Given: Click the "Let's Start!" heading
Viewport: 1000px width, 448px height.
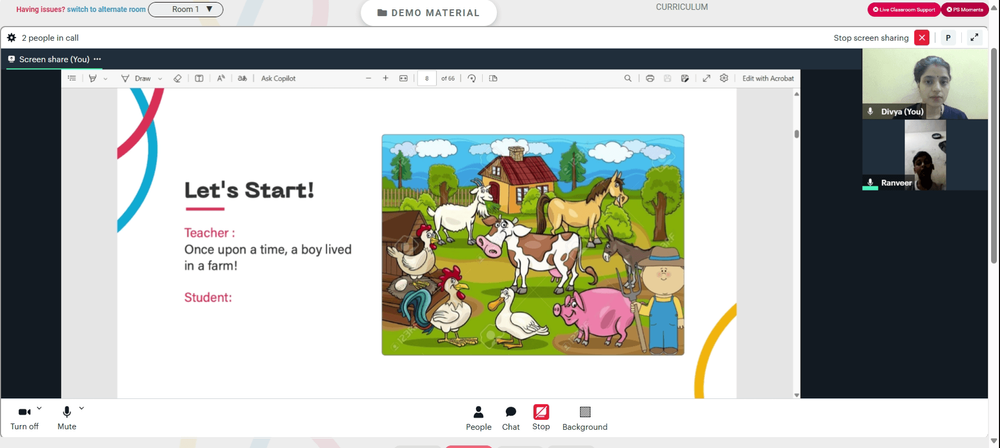Looking at the screenshot, I should coord(249,190).
